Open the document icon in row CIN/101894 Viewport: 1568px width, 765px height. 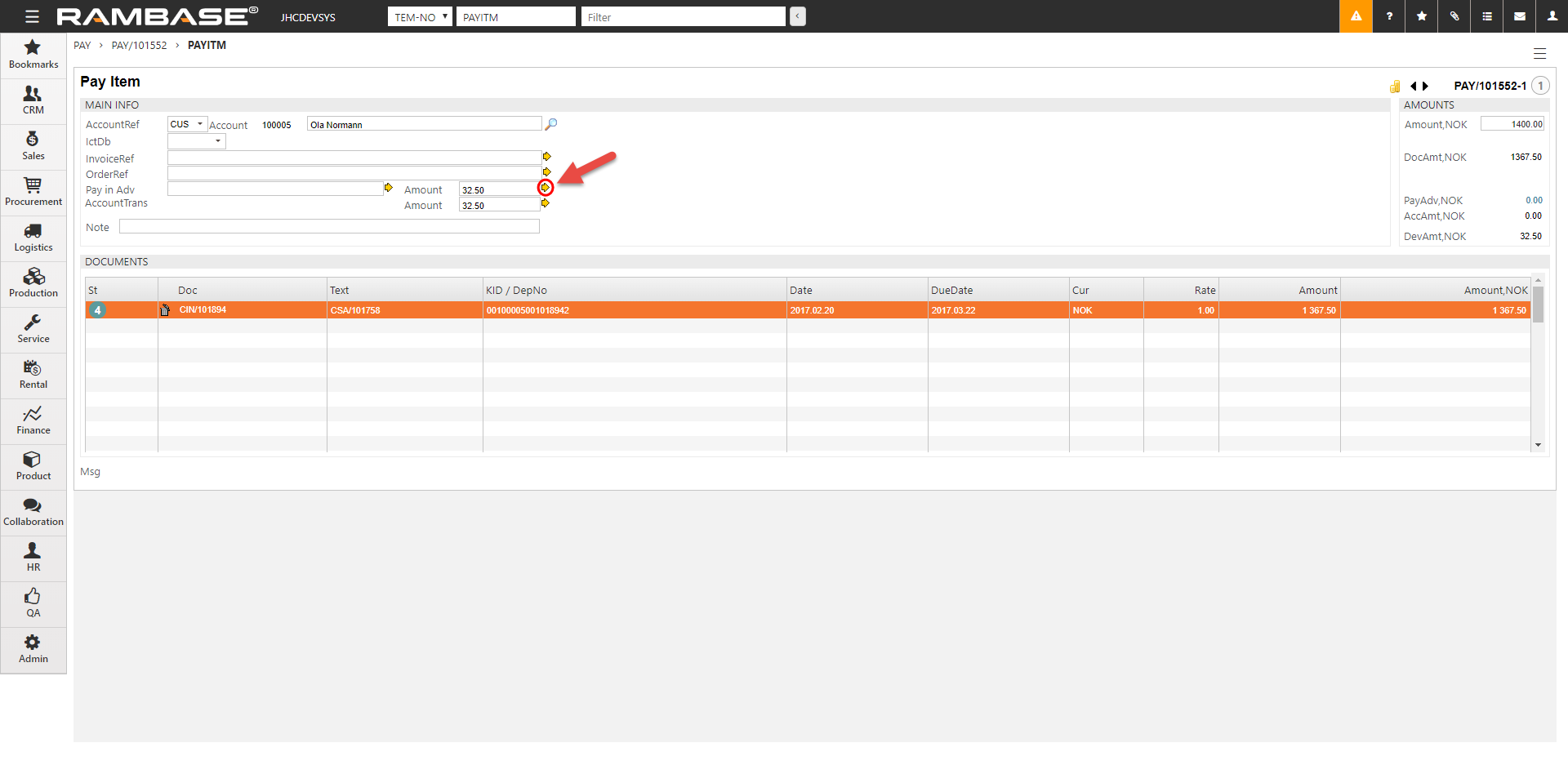(165, 310)
